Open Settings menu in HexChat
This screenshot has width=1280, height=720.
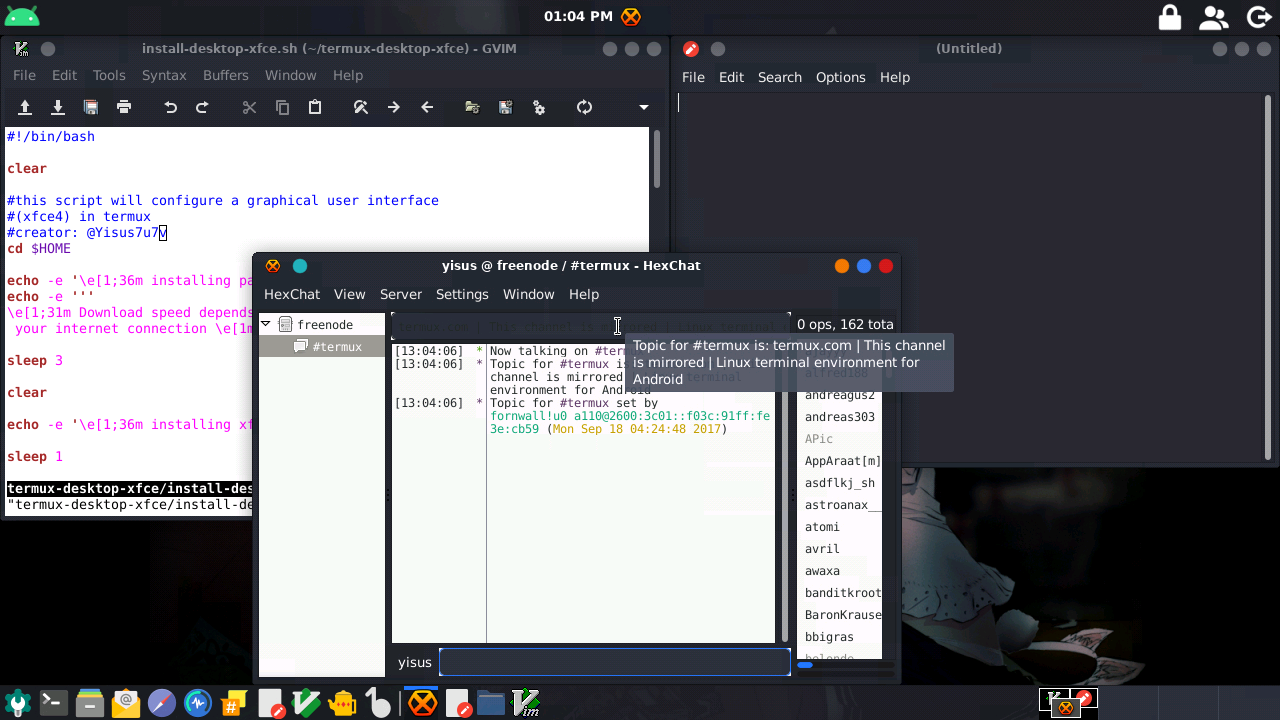[x=462, y=294]
